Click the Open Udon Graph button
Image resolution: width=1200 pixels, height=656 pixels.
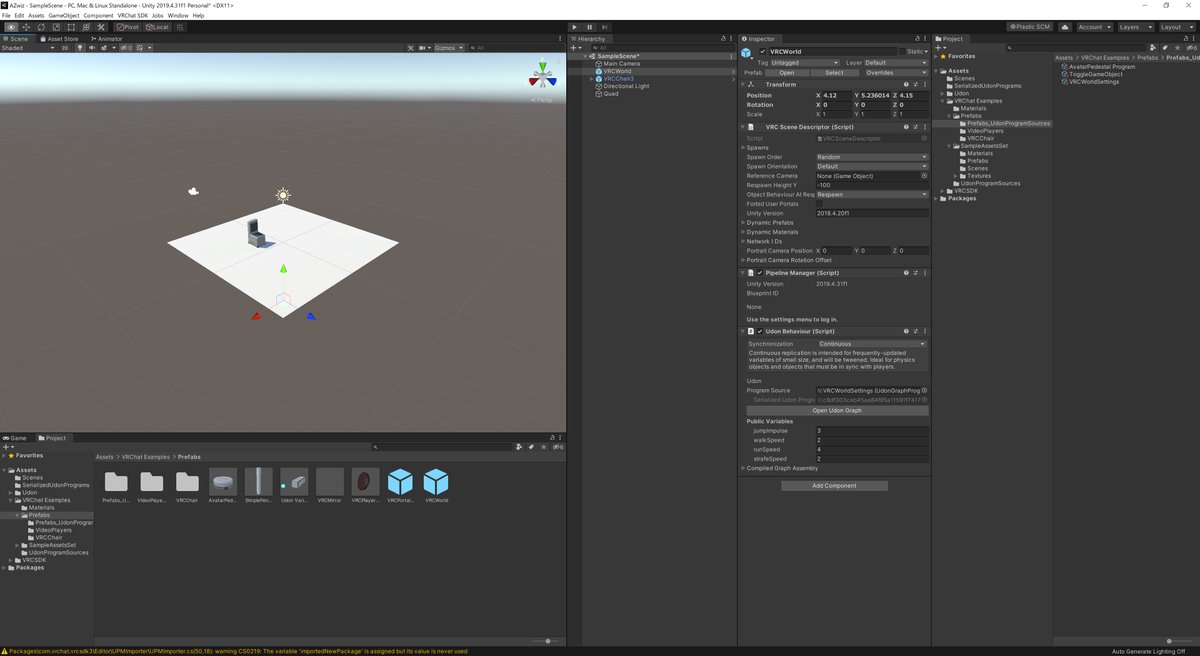pyautogui.click(x=837, y=410)
